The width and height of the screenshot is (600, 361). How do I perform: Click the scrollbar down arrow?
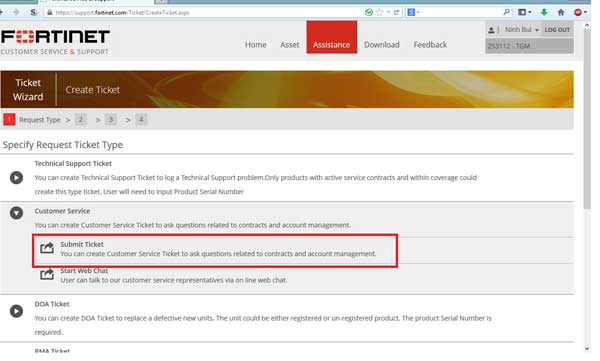587,349
